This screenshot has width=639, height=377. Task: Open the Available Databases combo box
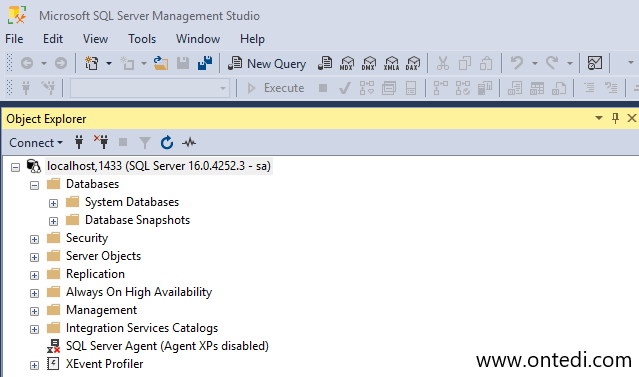pyautogui.click(x=150, y=88)
